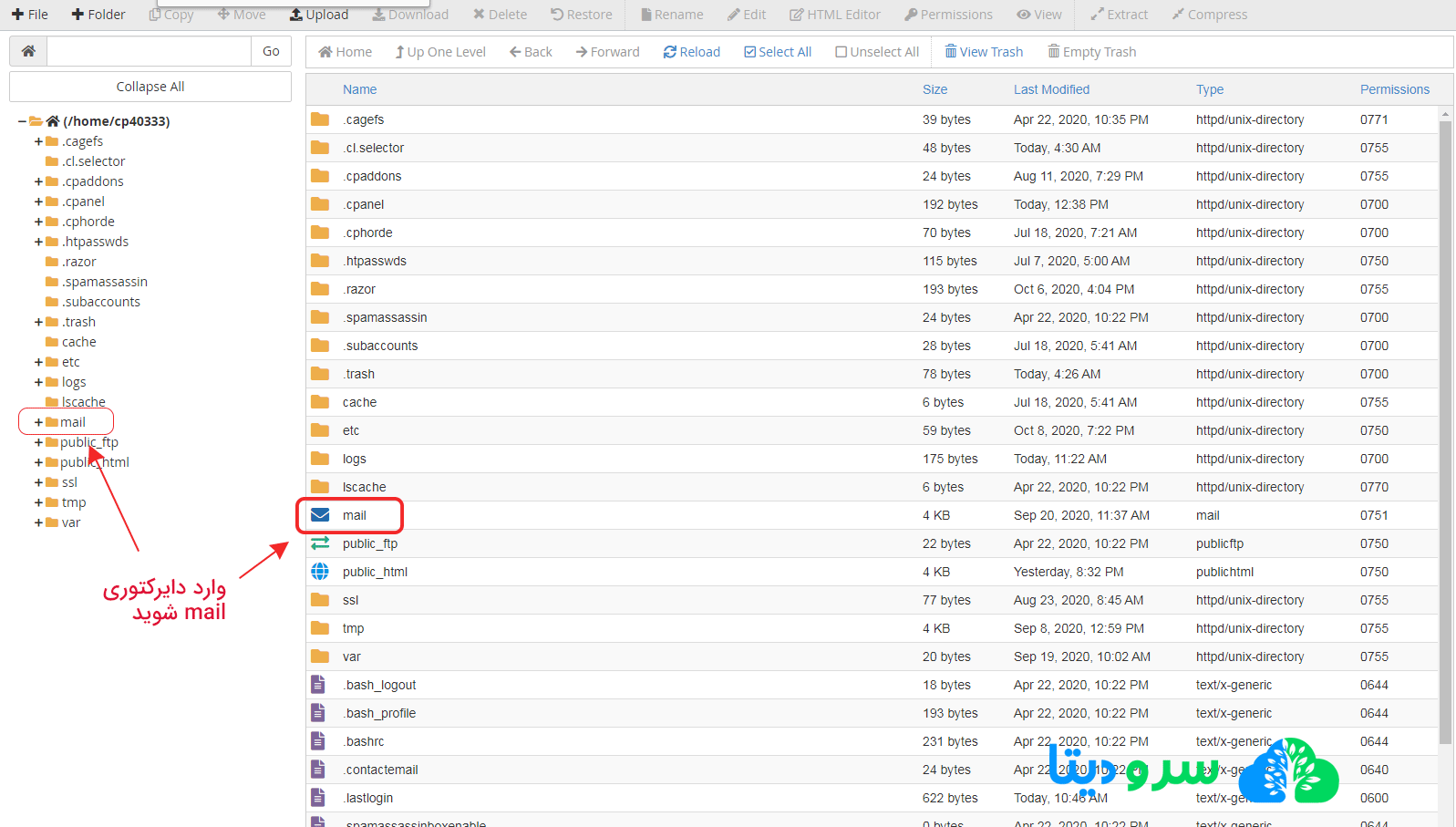Check the Unselect All option
The width and height of the screenshot is (1456, 827).
(877, 52)
